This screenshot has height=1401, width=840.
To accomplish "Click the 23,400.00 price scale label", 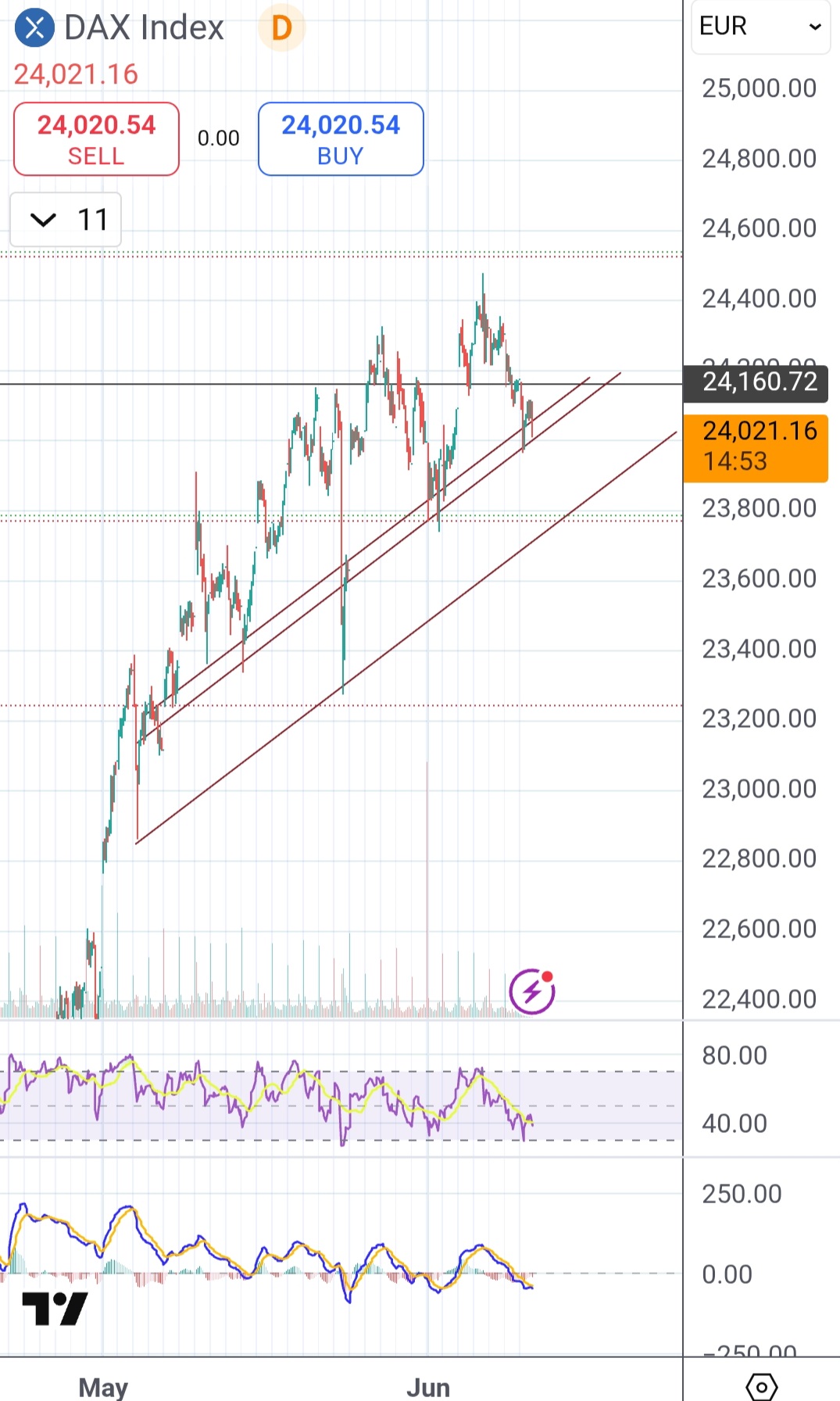I will click(x=760, y=649).
